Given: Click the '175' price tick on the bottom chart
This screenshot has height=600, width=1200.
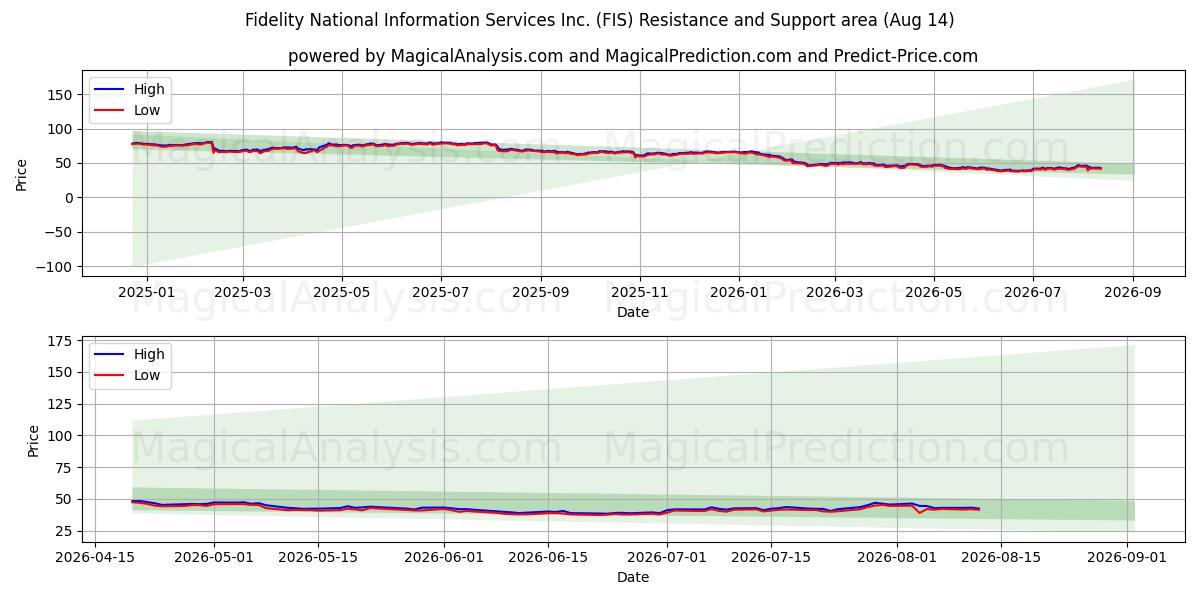Looking at the screenshot, I should pos(62,341).
